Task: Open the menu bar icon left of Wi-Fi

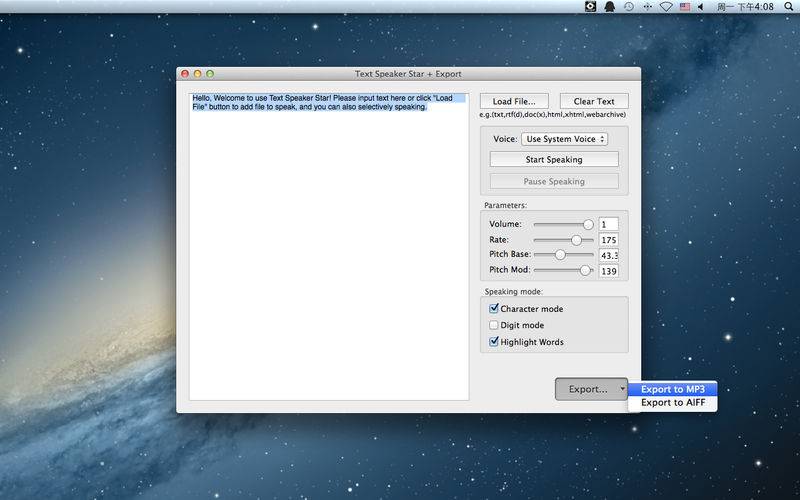Action: pyautogui.click(x=647, y=7)
